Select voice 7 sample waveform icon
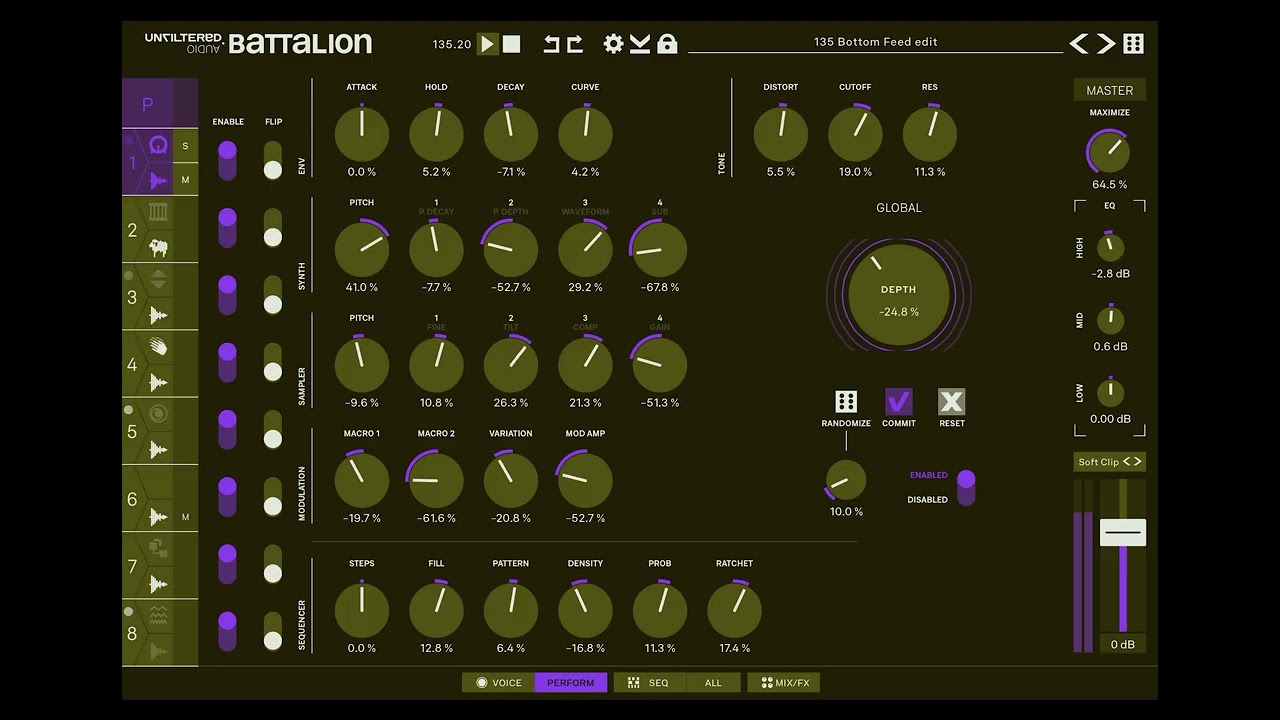 (158, 584)
